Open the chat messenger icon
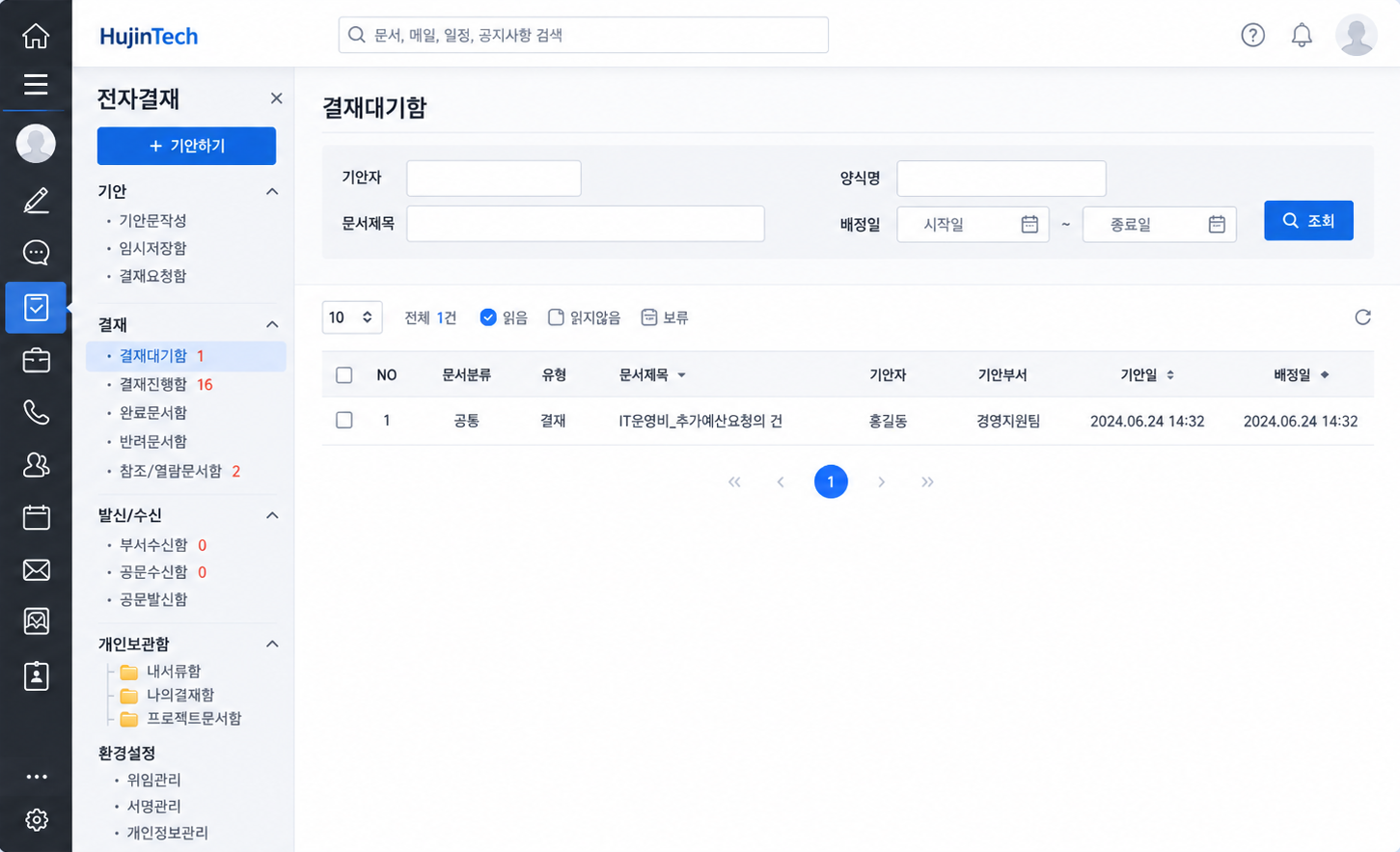 tap(36, 253)
